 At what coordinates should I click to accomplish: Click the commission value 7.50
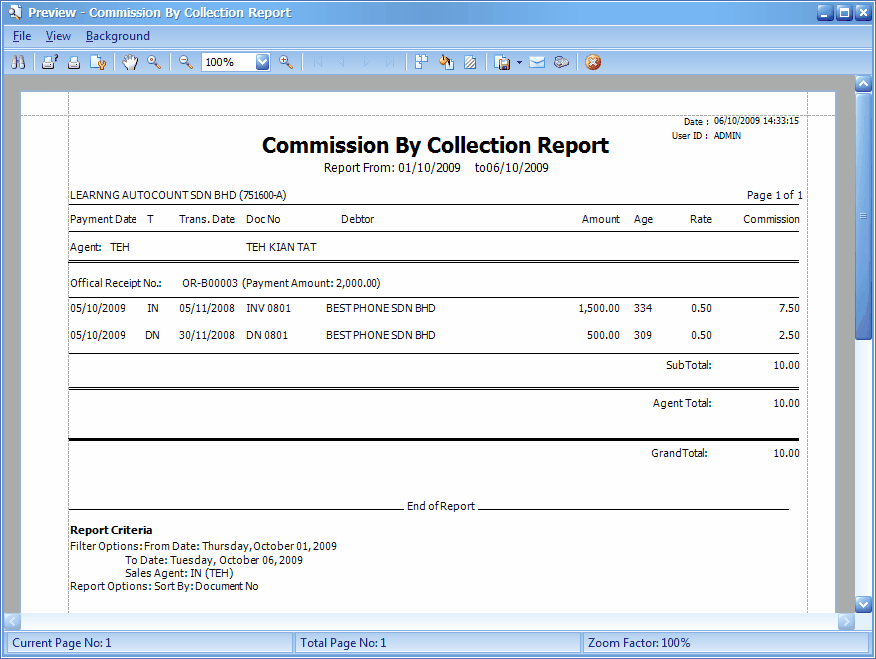click(789, 308)
